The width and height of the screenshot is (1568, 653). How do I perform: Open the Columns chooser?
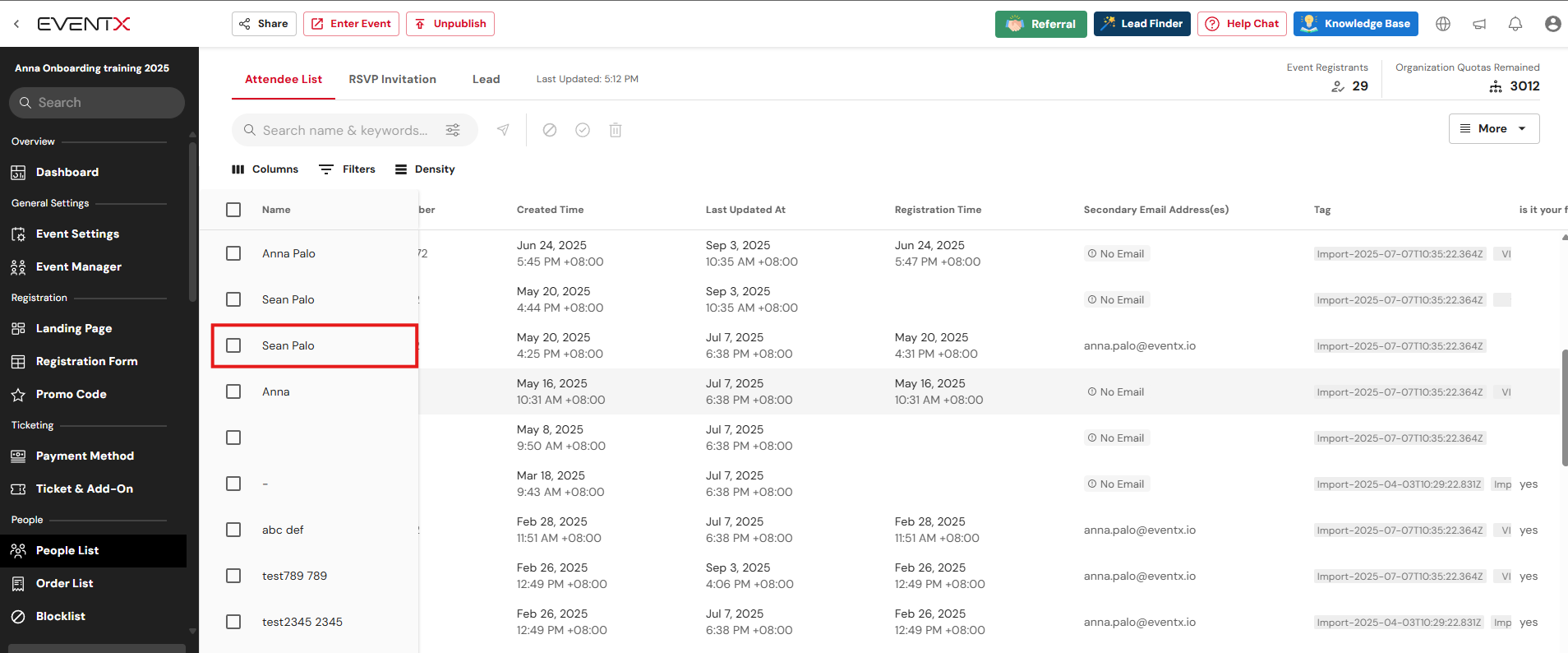[x=265, y=169]
